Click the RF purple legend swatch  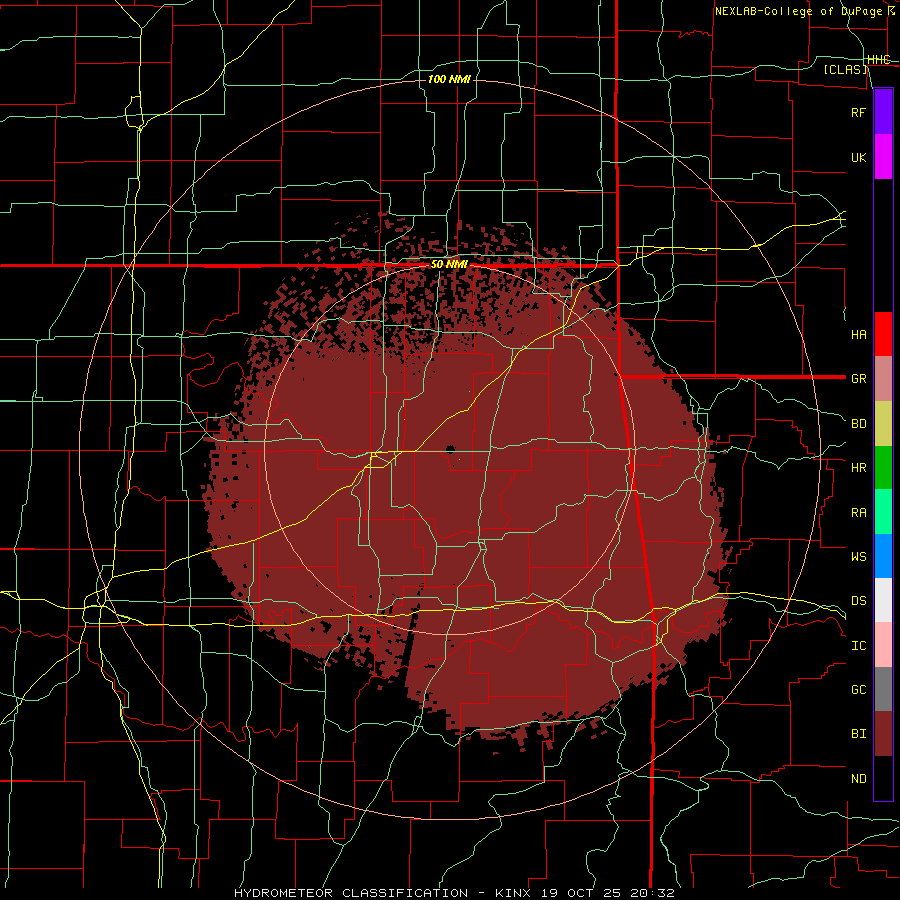tap(883, 112)
